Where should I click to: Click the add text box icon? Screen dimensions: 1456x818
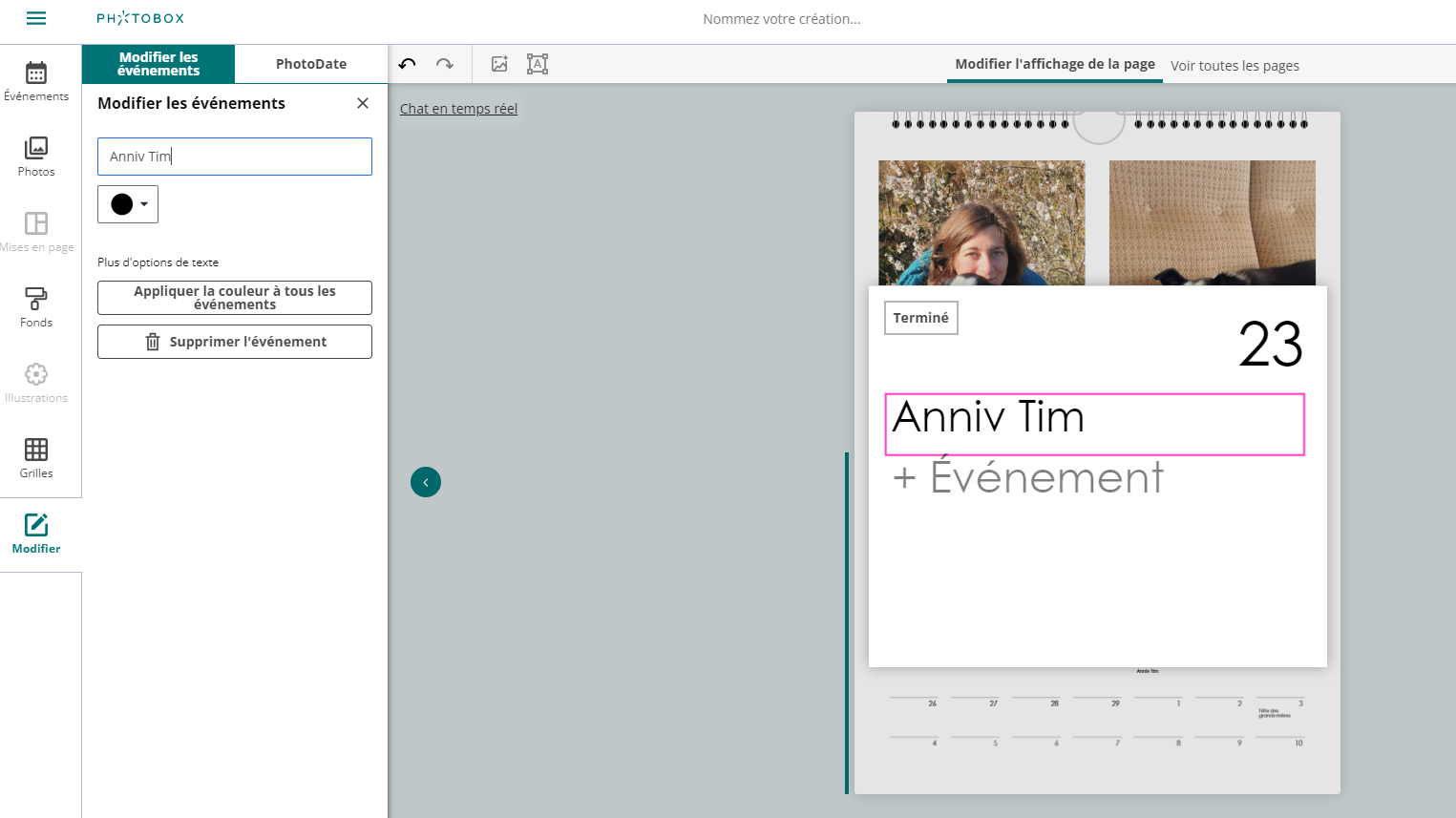click(x=538, y=64)
